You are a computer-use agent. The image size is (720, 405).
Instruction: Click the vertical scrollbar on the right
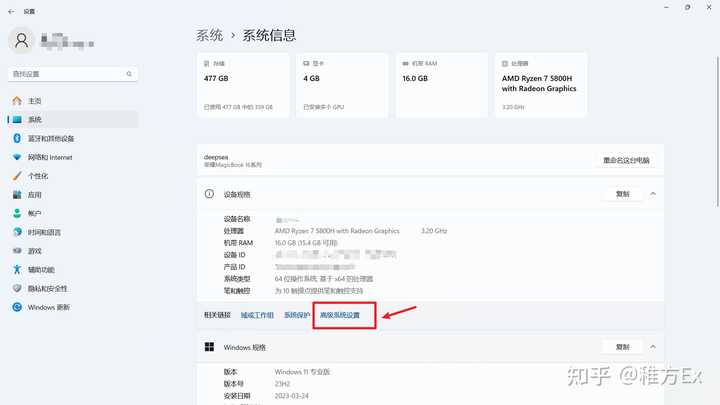[x=717, y=132]
